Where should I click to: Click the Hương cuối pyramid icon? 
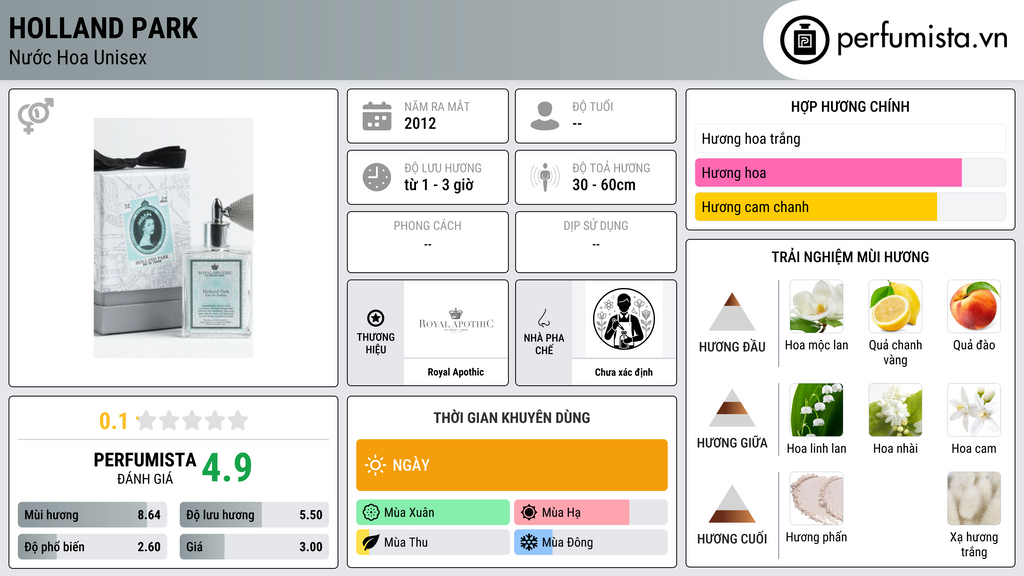click(x=732, y=504)
